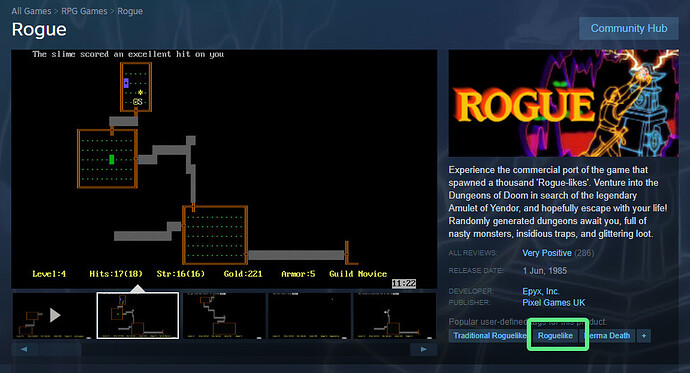Open the Very Positive reviews link
Image resolution: width=690 pixels, height=373 pixels.
tap(547, 253)
